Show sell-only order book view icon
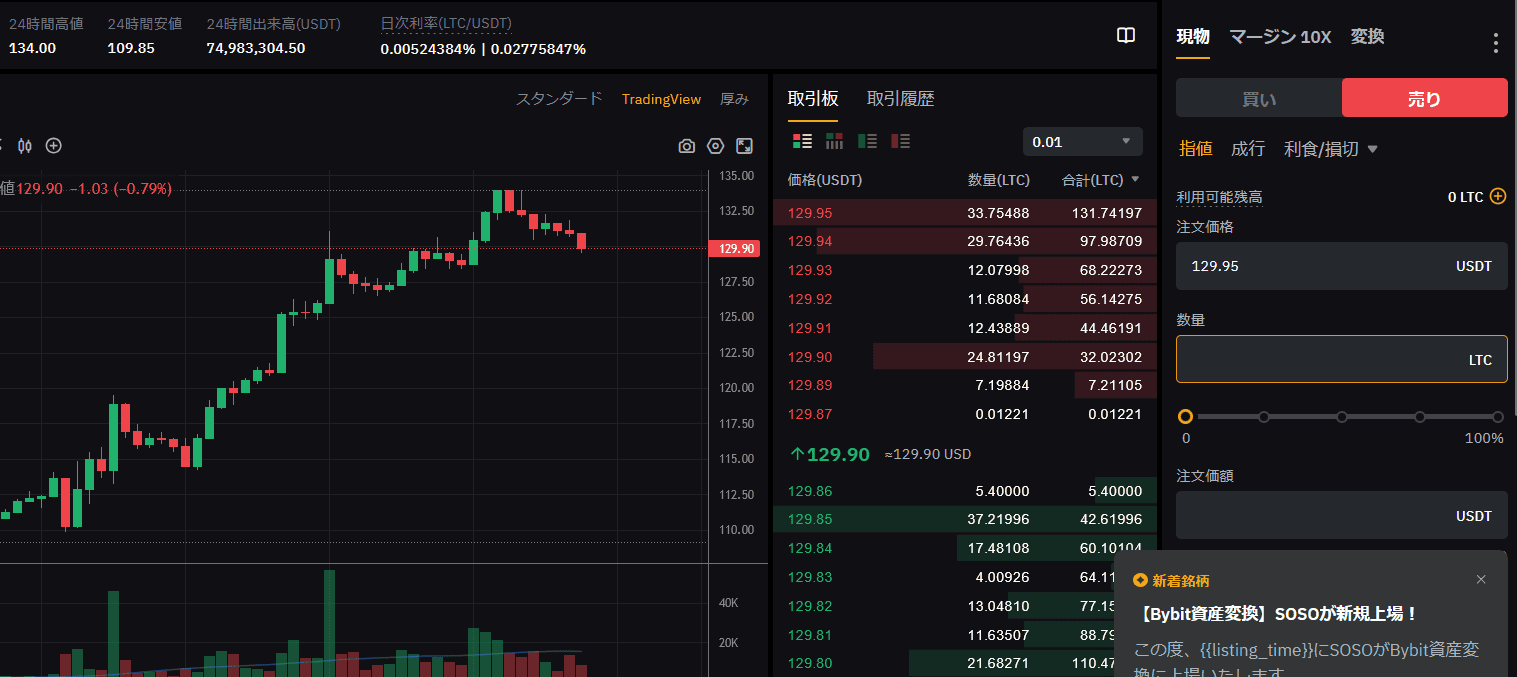 [x=900, y=141]
